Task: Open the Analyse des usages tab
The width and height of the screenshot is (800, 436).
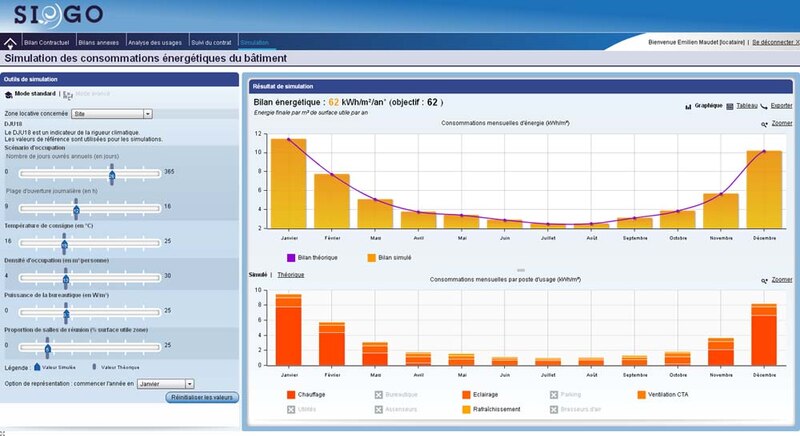Action: tap(155, 43)
